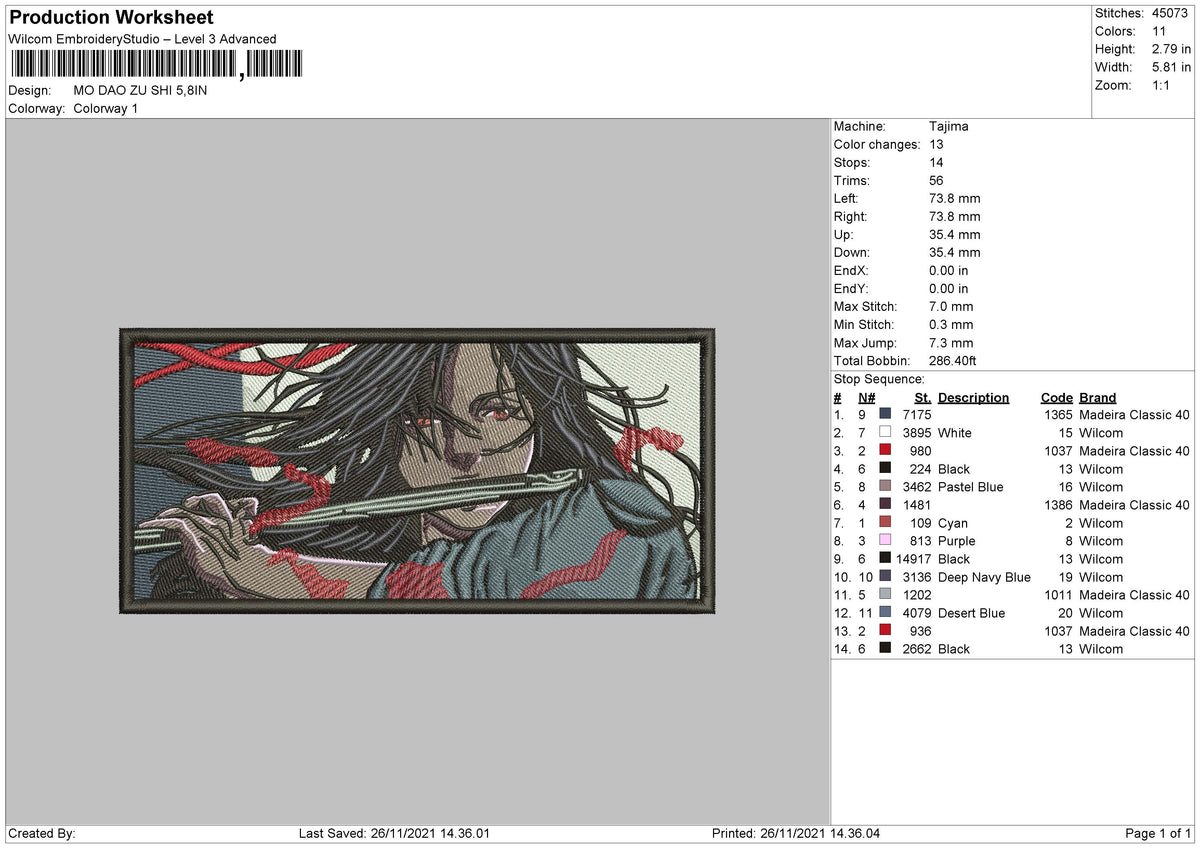Select the white swatch in stop 2
The width and height of the screenshot is (1200, 848).
pyautogui.click(x=885, y=432)
